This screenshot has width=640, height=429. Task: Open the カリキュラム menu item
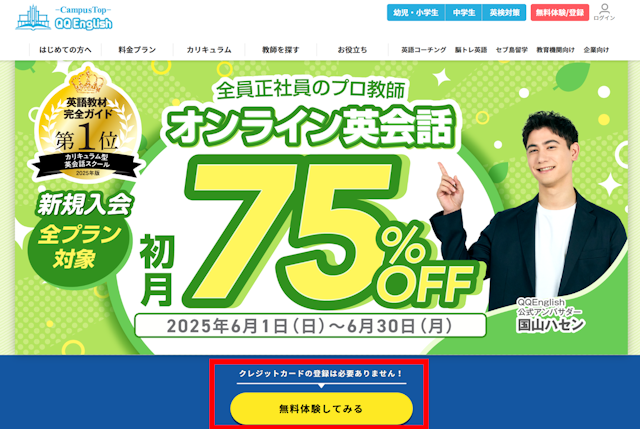pyautogui.click(x=209, y=50)
